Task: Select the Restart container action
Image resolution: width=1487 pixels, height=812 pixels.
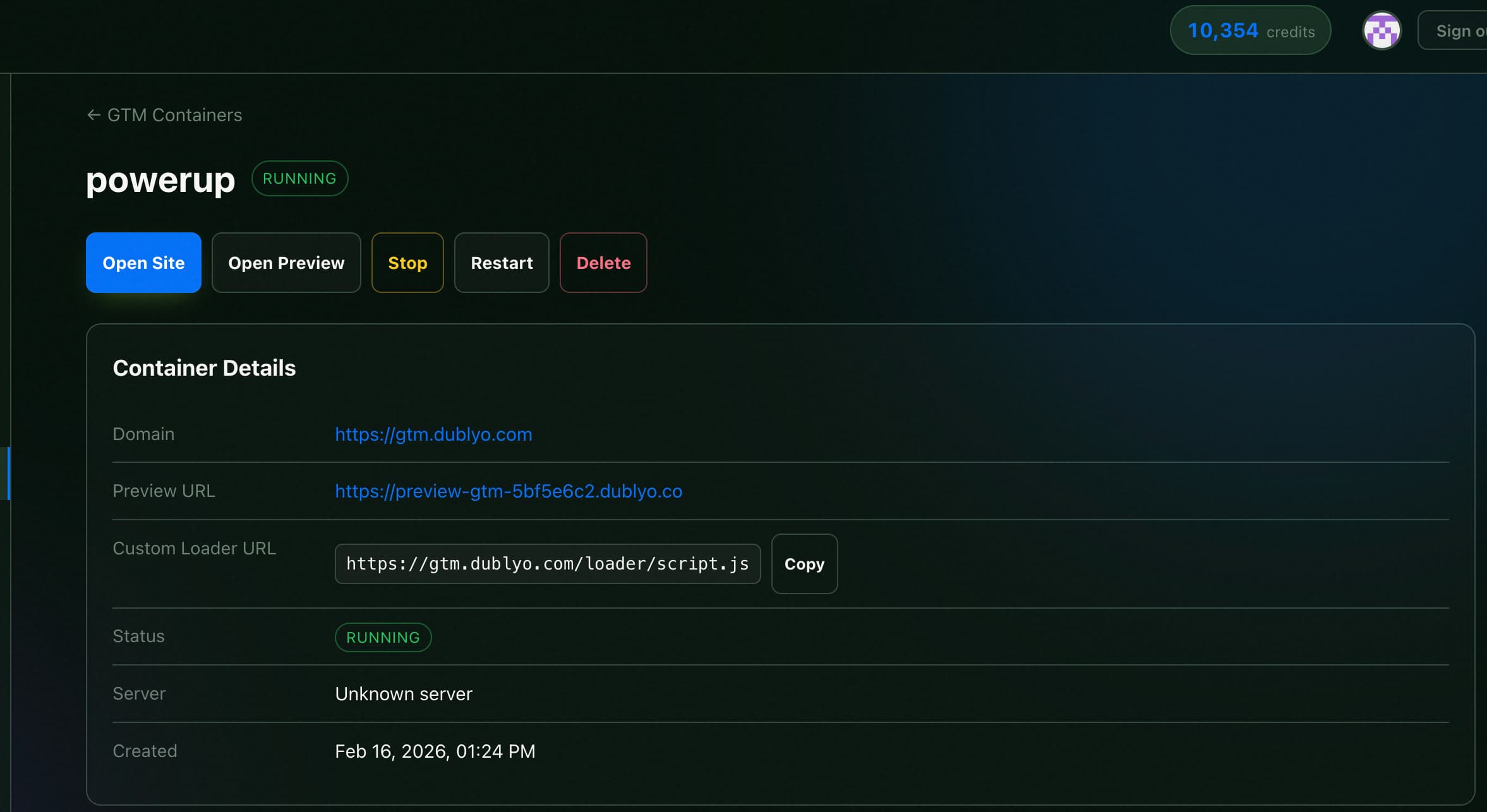Action: pos(501,263)
